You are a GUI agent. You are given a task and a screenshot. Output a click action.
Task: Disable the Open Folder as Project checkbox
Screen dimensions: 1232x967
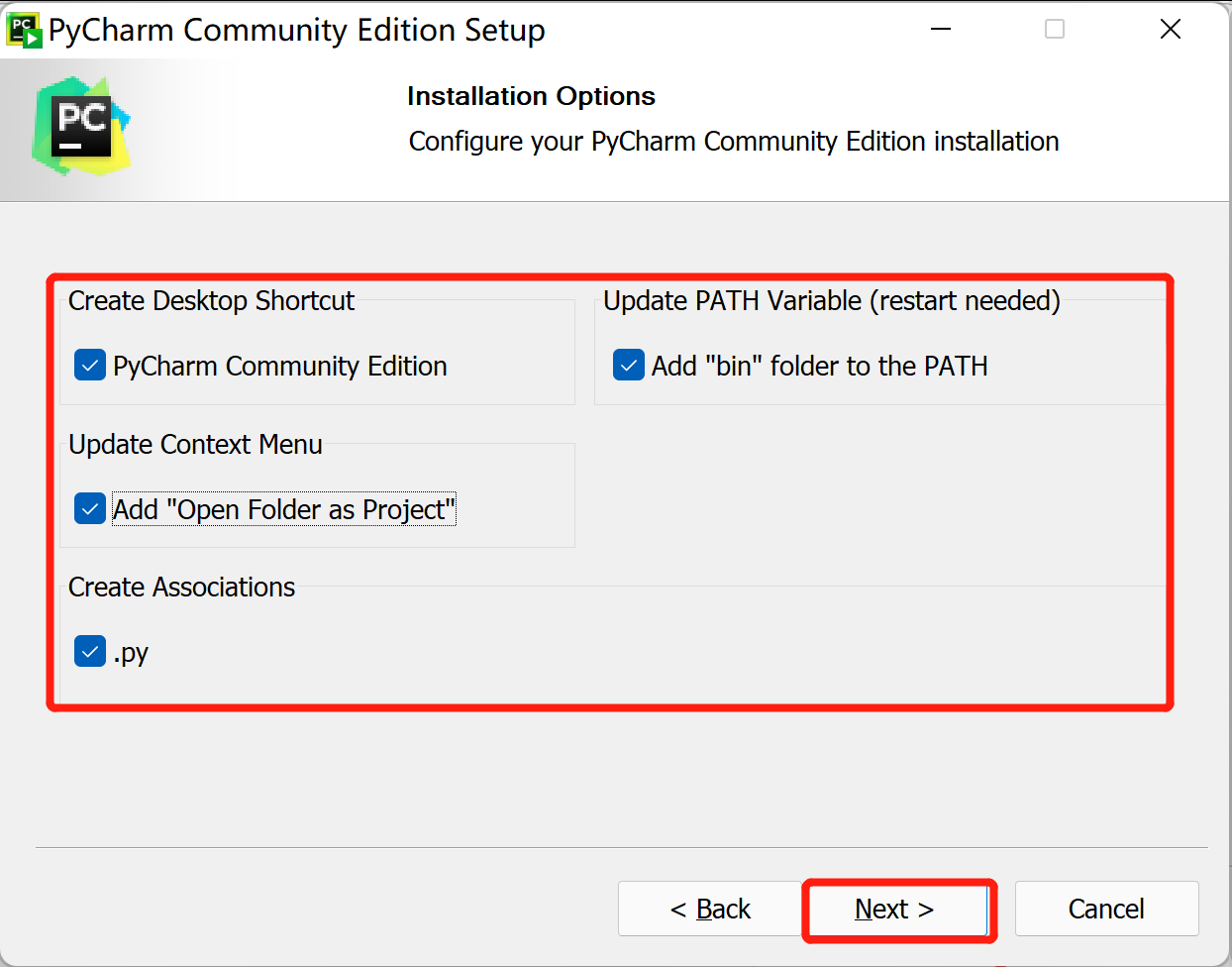tap(90, 509)
